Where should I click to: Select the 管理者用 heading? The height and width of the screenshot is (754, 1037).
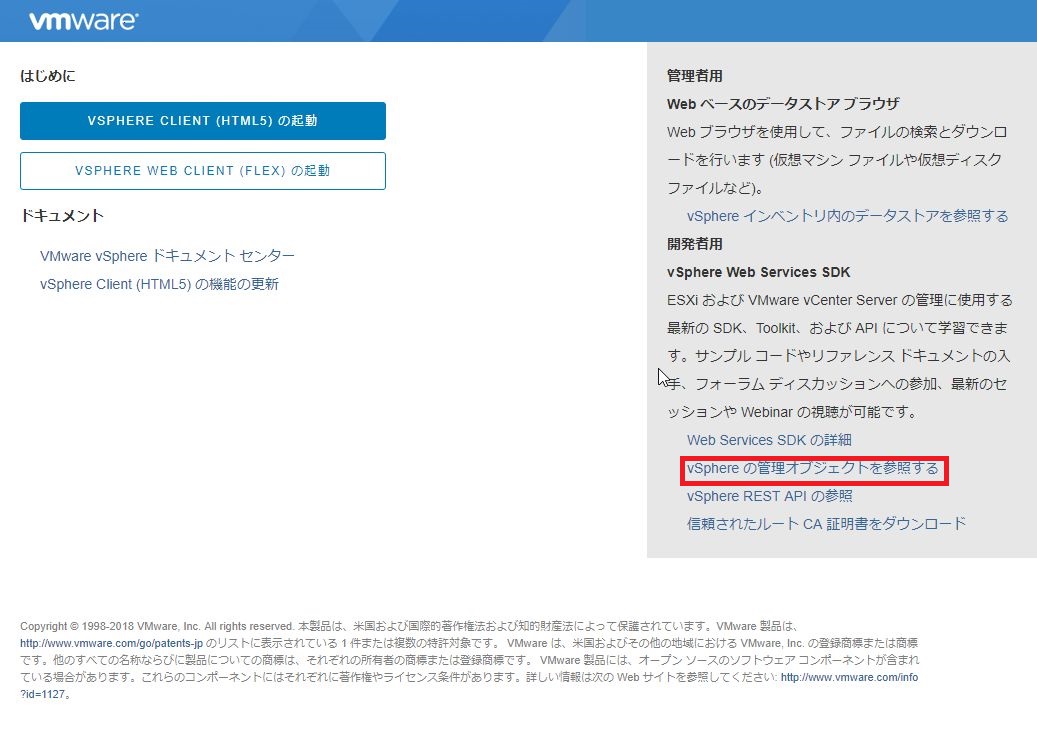tap(694, 76)
